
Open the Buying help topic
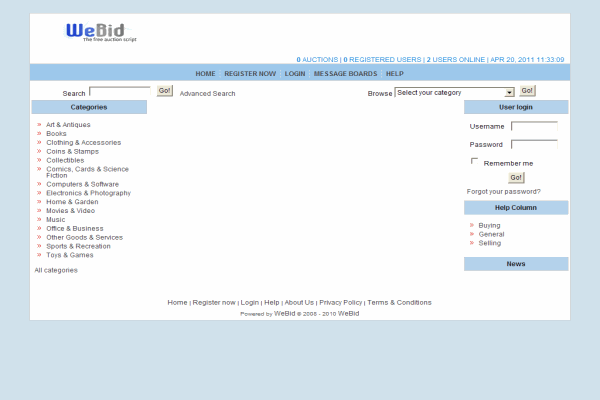(x=489, y=225)
